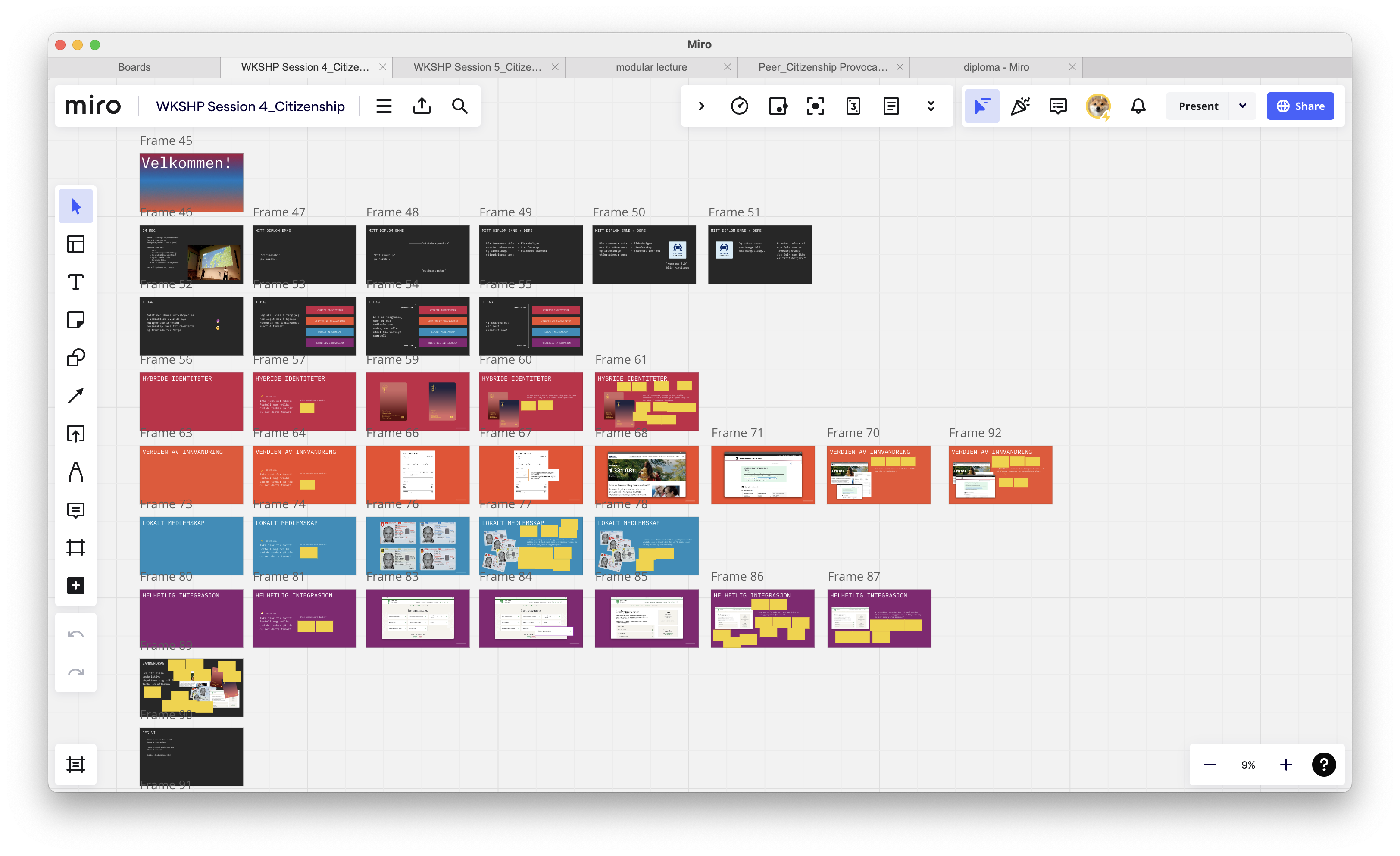The height and width of the screenshot is (856, 1400).
Task: Zoom in with the plus button
Action: coord(1286,765)
